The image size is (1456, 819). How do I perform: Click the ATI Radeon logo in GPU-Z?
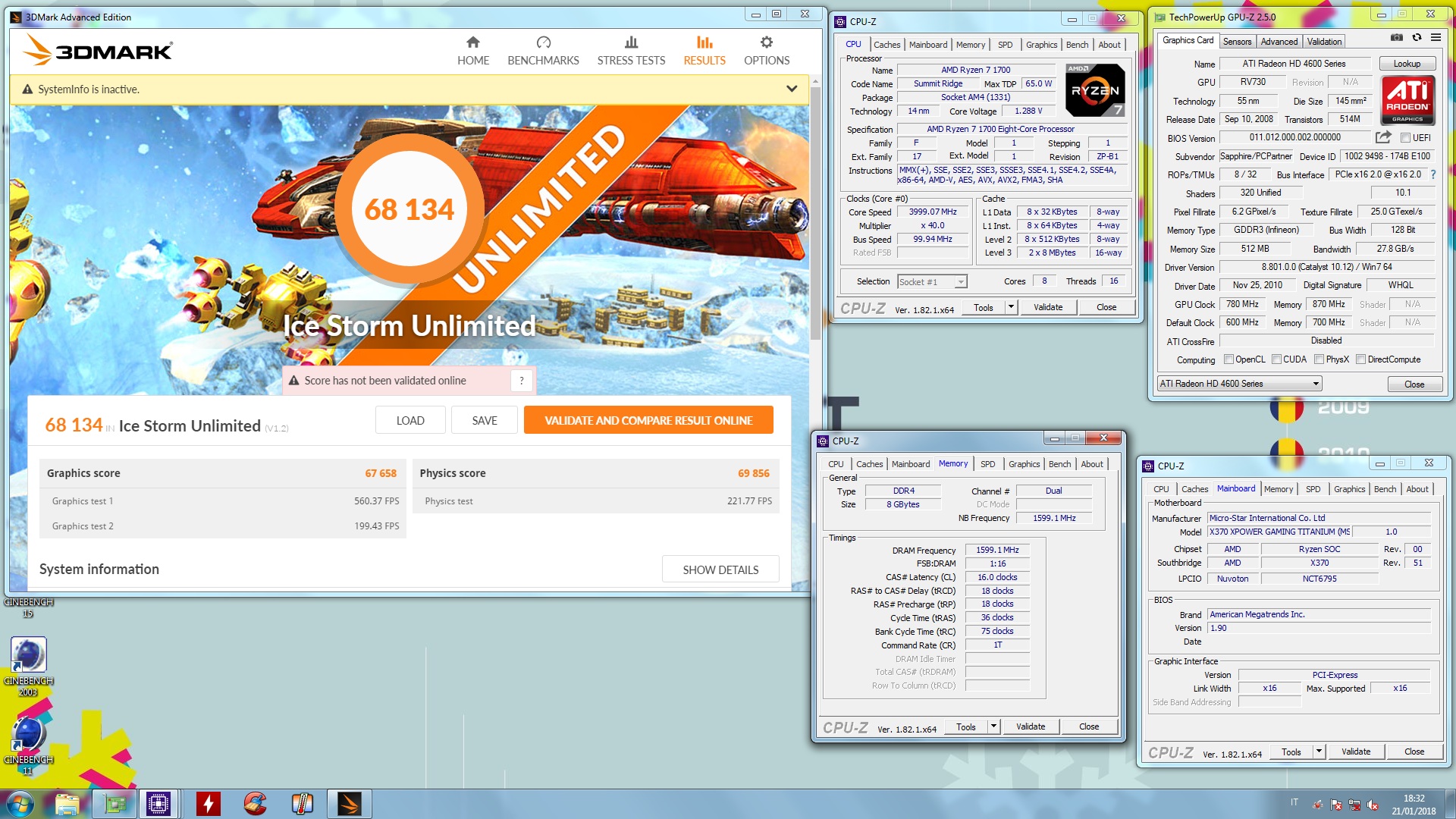(x=1407, y=99)
